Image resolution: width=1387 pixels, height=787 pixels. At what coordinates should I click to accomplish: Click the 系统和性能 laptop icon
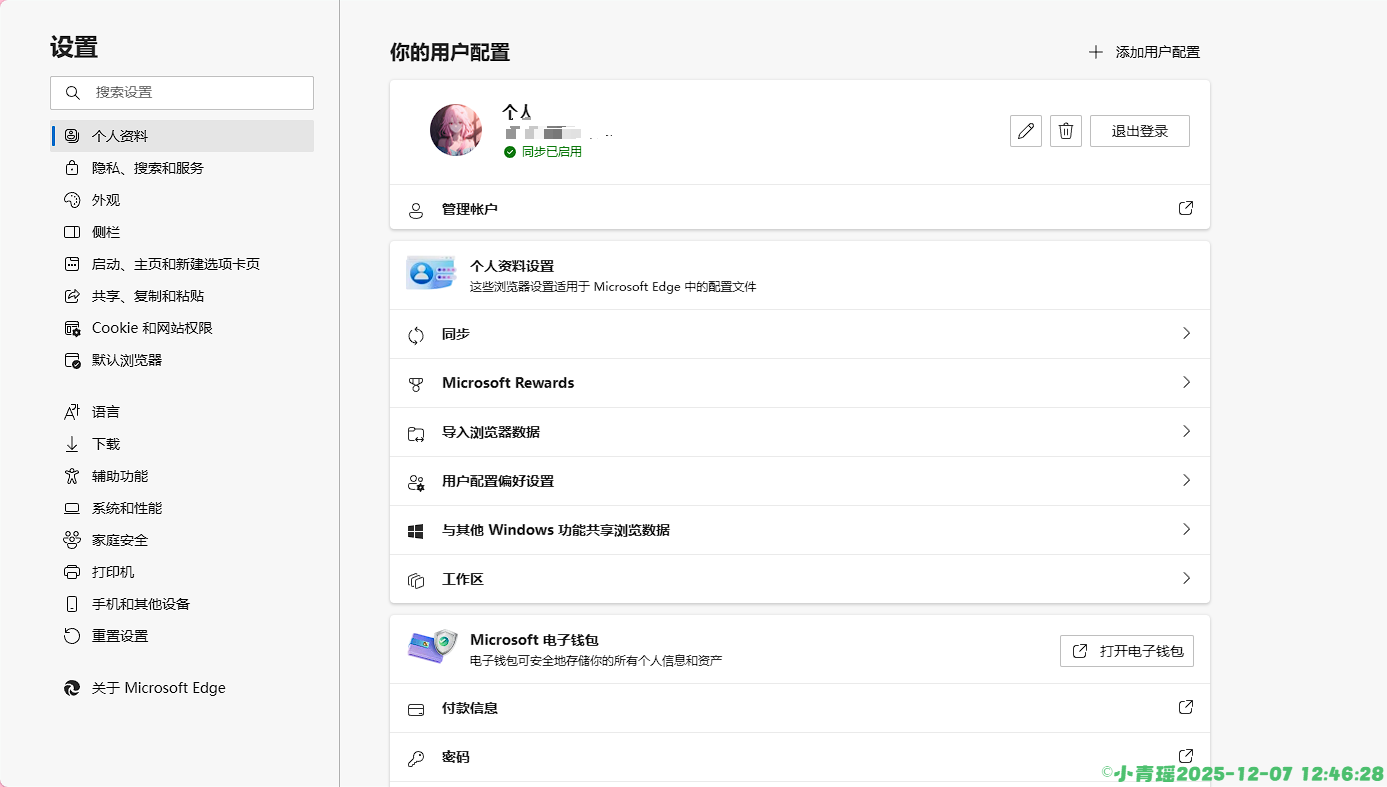click(72, 508)
